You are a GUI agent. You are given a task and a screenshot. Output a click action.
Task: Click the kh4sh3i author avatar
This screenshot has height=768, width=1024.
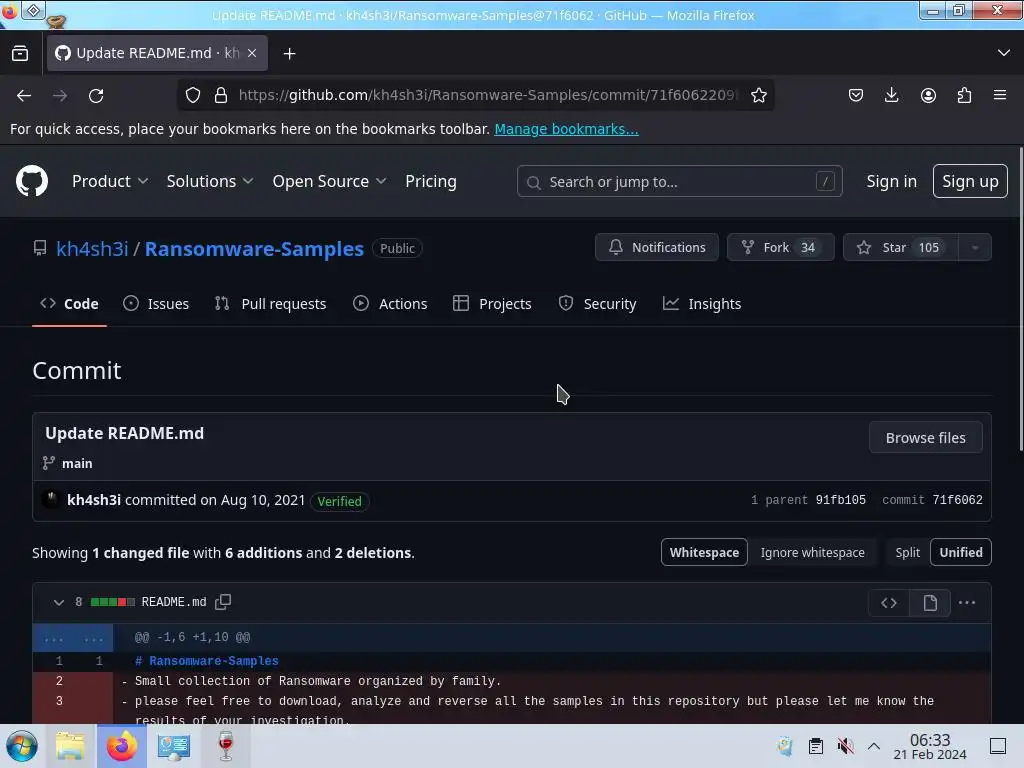coord(51,500)
